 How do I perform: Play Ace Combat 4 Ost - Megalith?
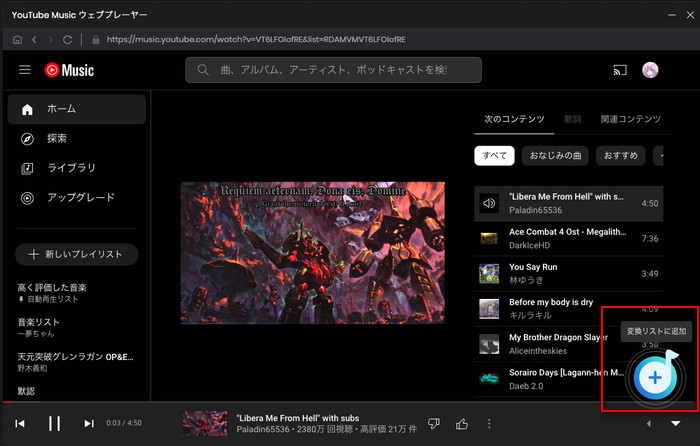(569, 238)
